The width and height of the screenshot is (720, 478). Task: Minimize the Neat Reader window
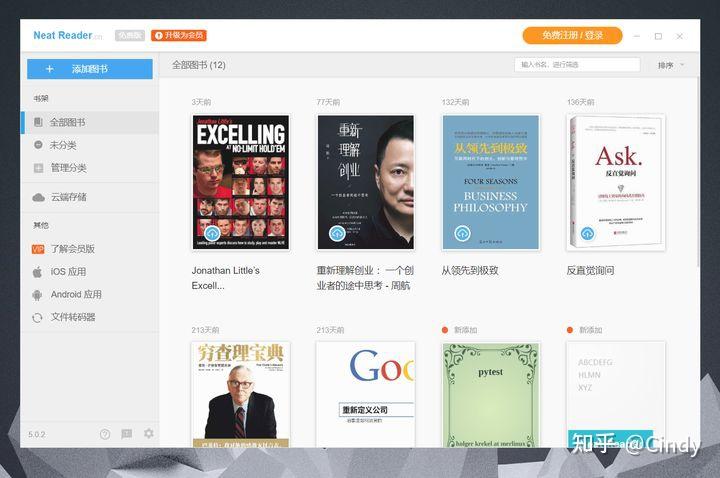pos(636,36)
